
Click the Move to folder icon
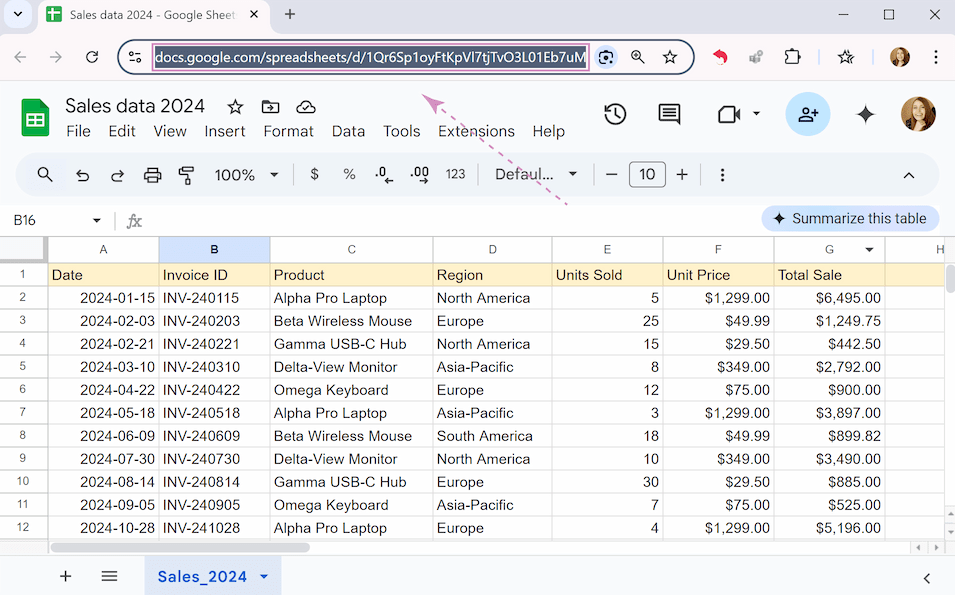(x=270, y=107)
